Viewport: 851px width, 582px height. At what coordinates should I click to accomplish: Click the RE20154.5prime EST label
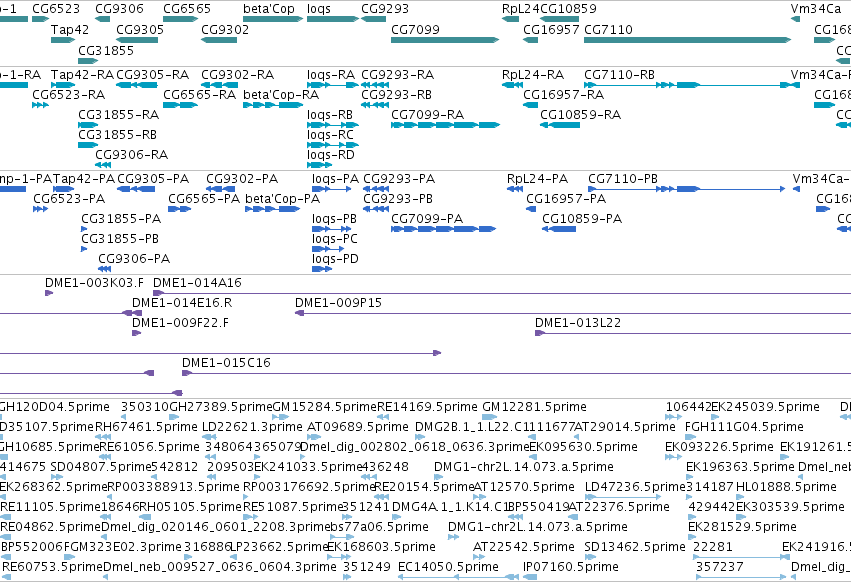(424, 486)
